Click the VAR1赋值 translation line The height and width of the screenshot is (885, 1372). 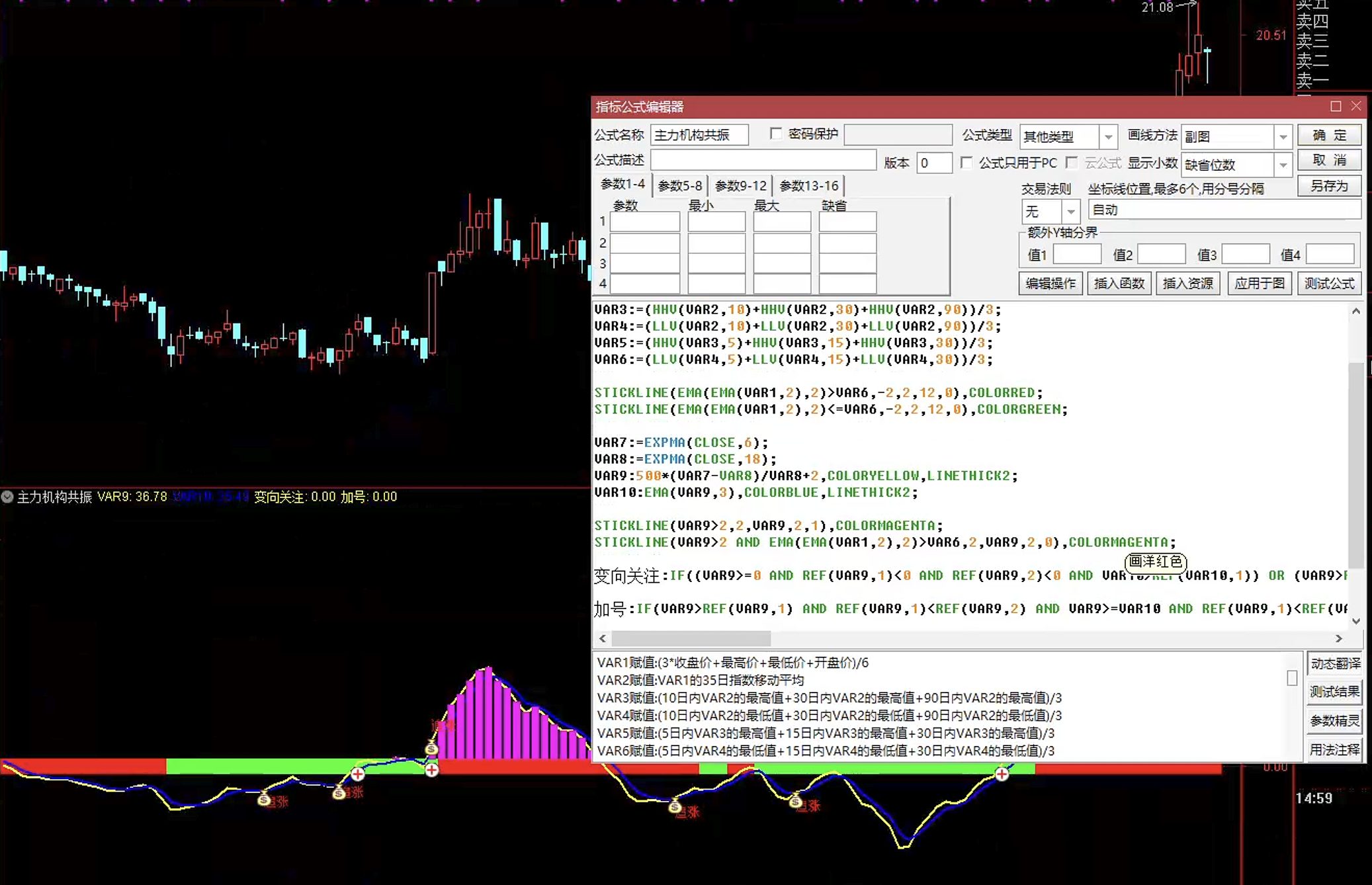pyautogui.click(x=733, y=663)
